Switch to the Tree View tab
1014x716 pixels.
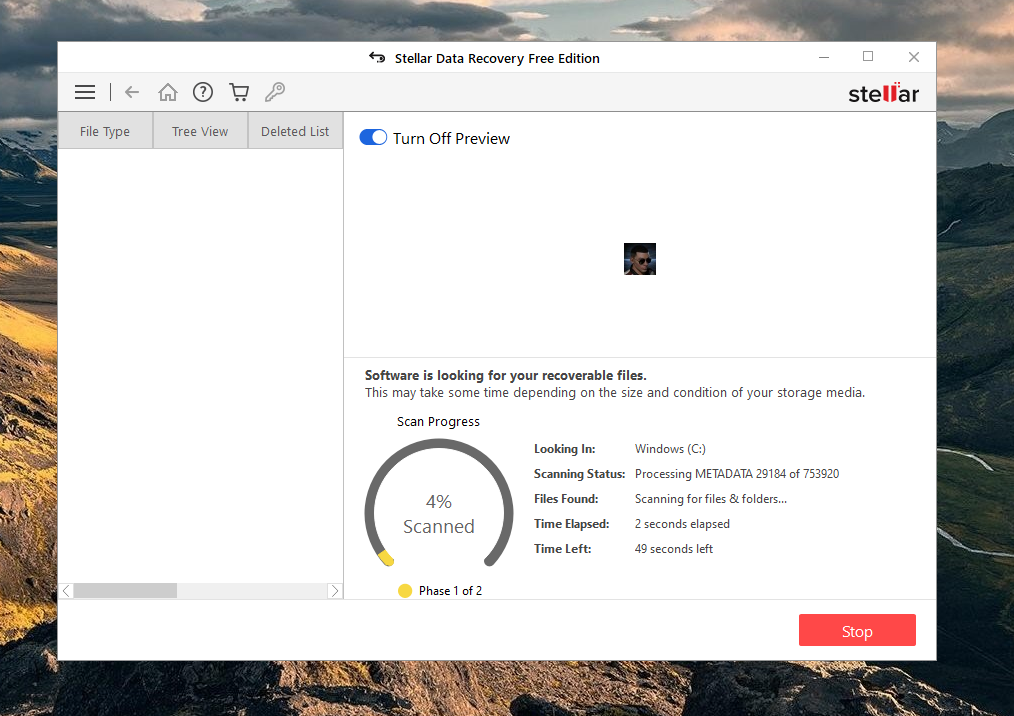200,131
